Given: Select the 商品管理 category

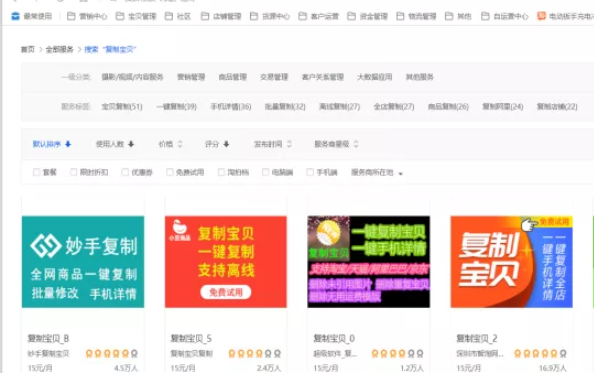Looking at the screenshot, I should pyautogui.click(x=233, y=77).
